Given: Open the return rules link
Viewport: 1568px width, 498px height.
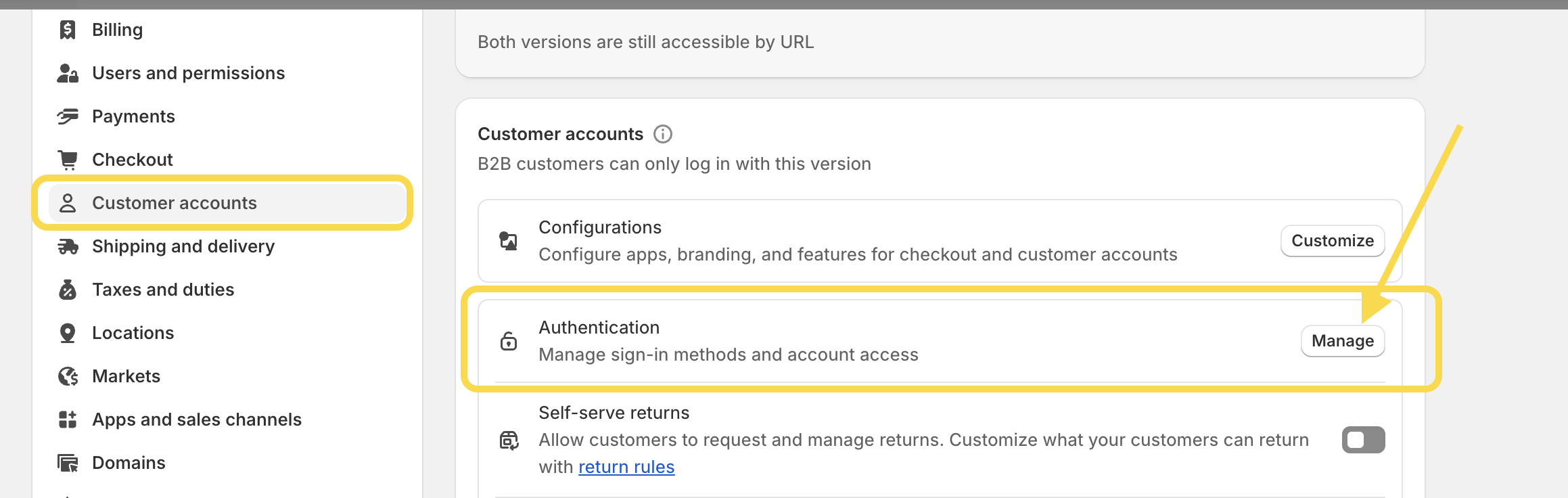Looking at the screenshot, I should tap(626, 467).
